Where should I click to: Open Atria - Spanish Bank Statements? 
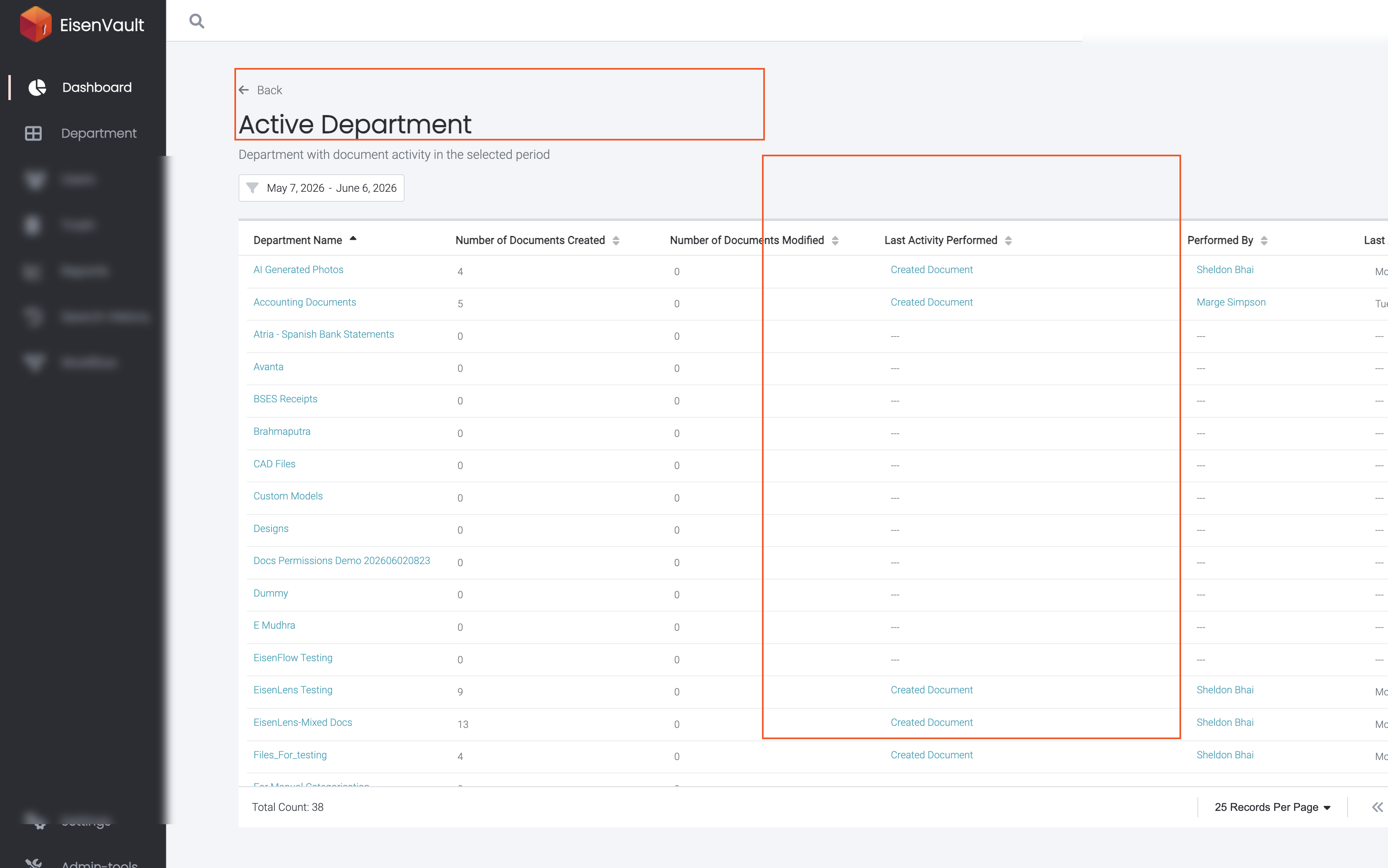pyautogui.click(x=323, y=334)
